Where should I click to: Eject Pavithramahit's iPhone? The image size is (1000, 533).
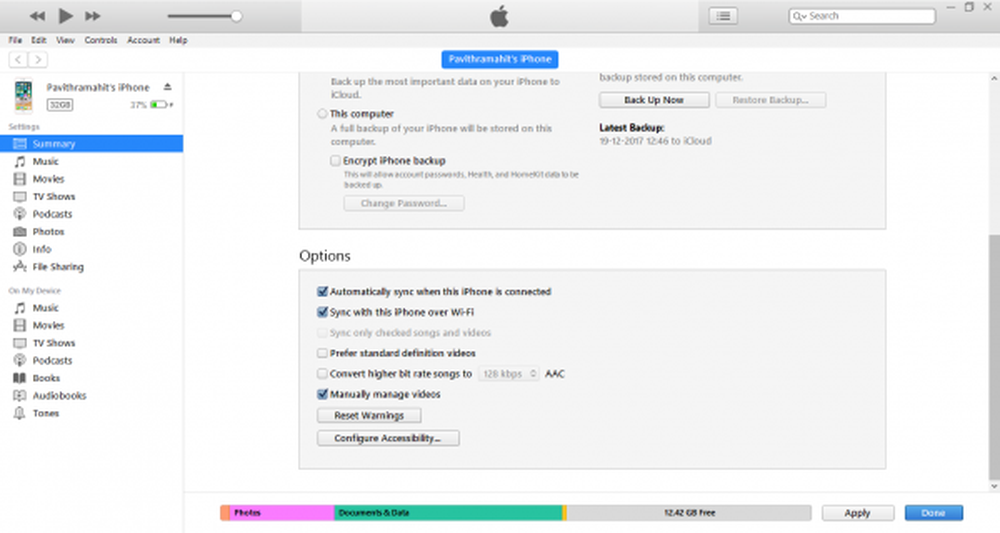(168, 87)
